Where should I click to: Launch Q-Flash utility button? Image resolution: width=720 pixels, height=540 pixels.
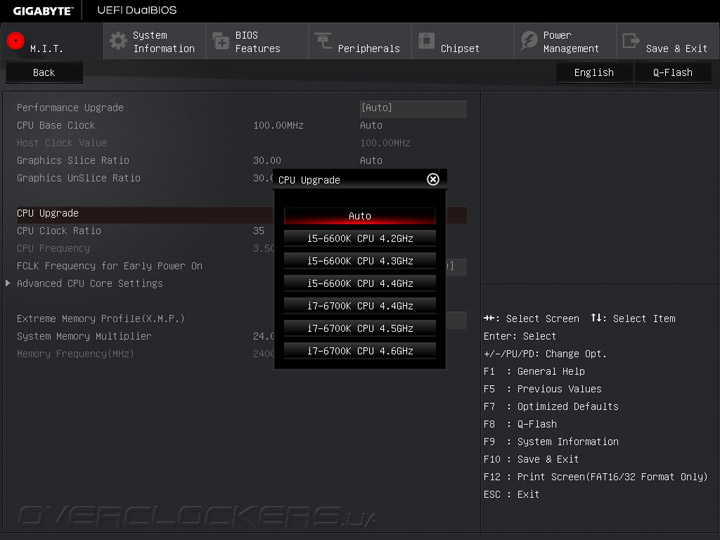(673, 73)
